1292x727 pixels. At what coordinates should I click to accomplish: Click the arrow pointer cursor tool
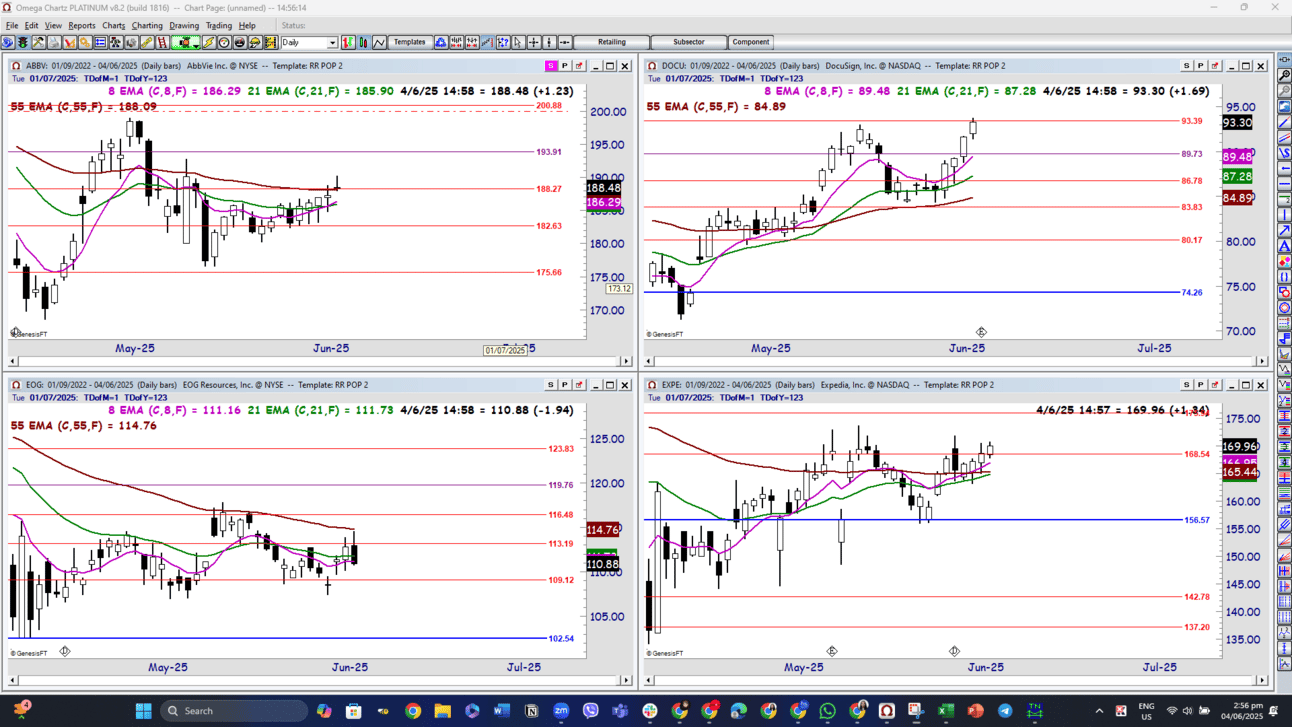coord(518,42)
